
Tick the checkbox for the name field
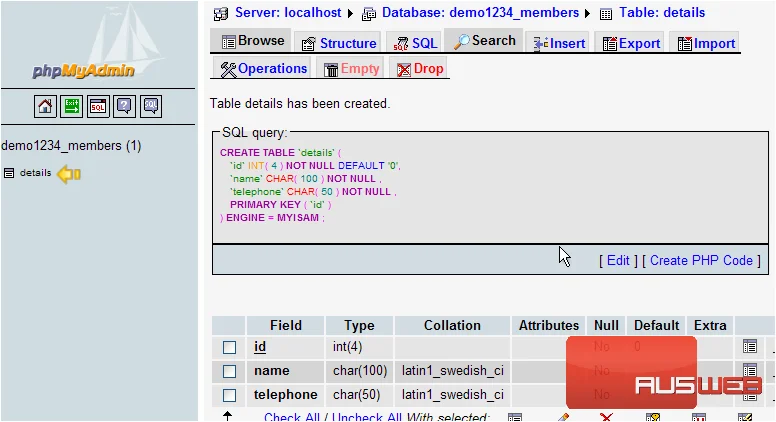(229, 371)
